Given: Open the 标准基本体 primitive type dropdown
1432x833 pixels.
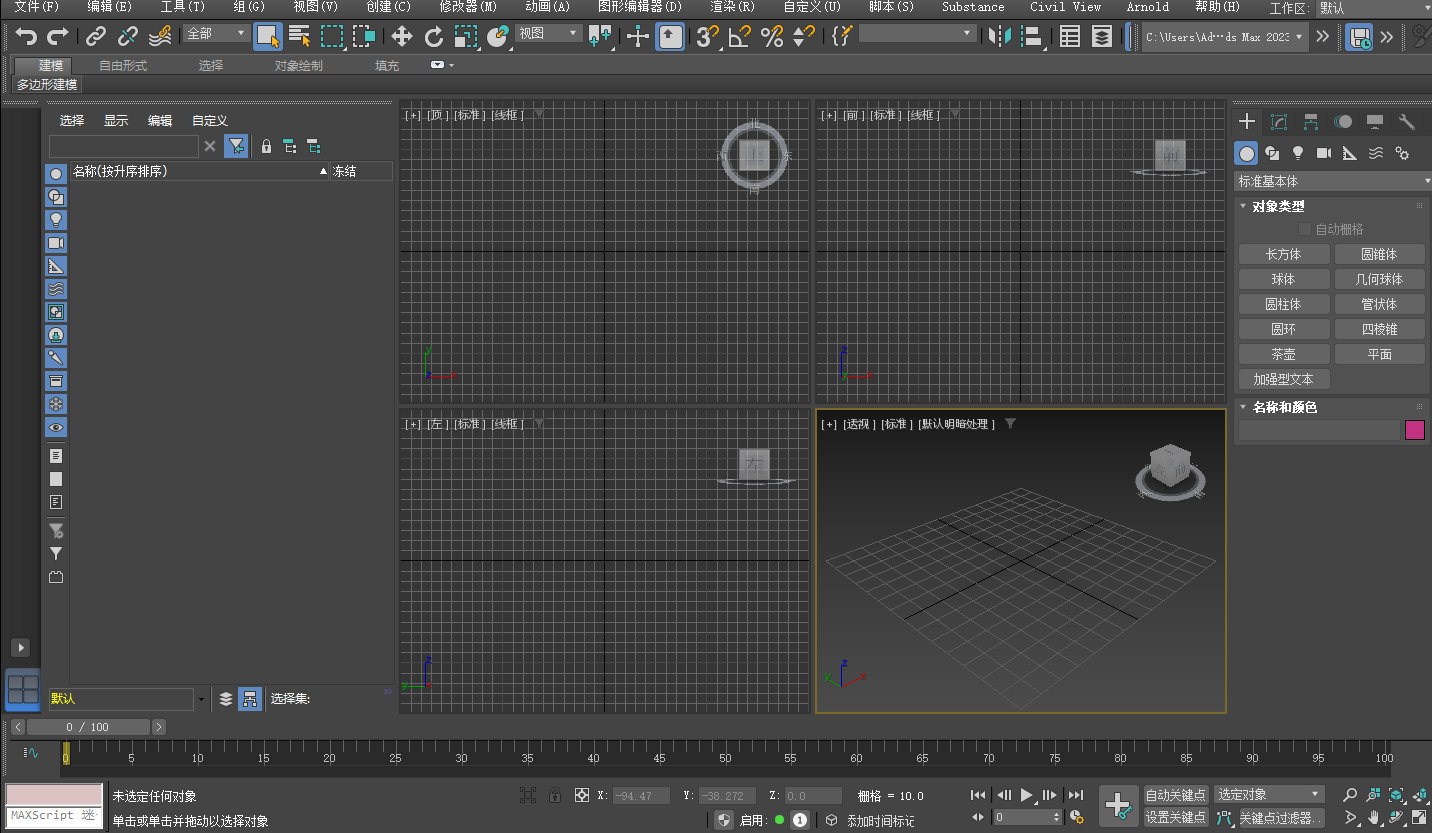Looking at the screenshot, I should tap(1332, 181).
